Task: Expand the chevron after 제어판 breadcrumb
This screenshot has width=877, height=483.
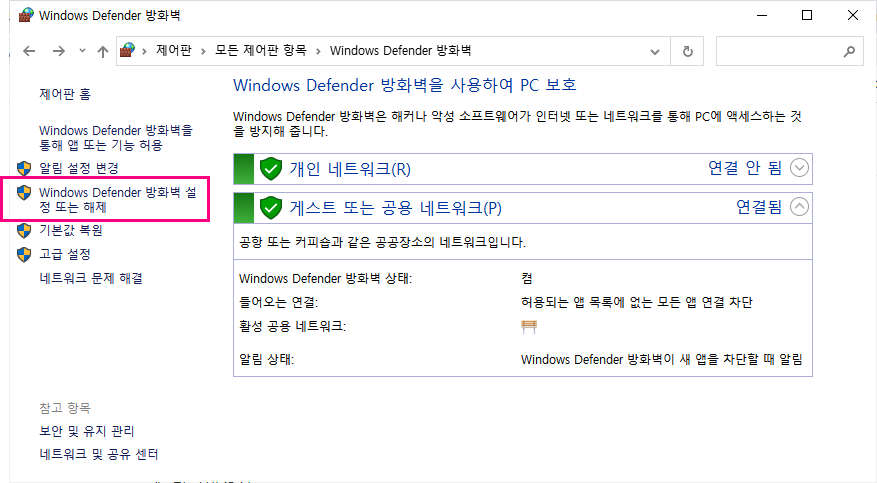Action: [x=203, y=51]
